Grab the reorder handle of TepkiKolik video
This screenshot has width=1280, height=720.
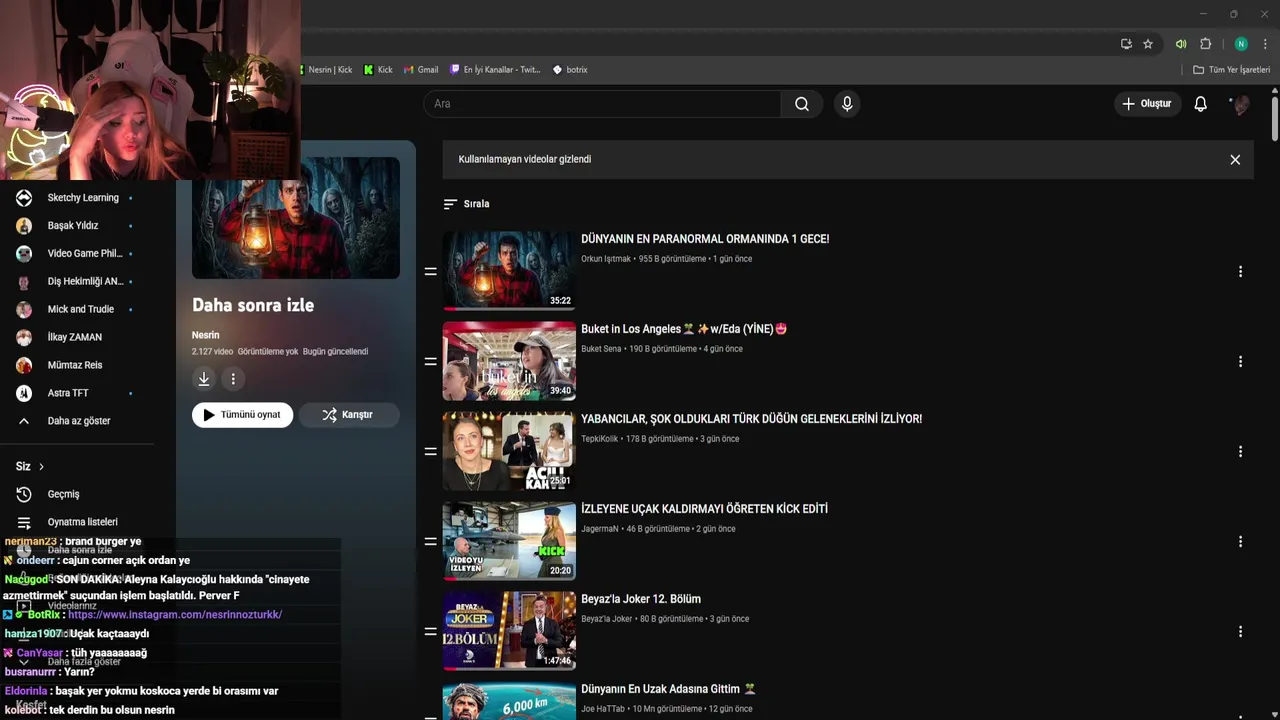[x=430, y=452]
